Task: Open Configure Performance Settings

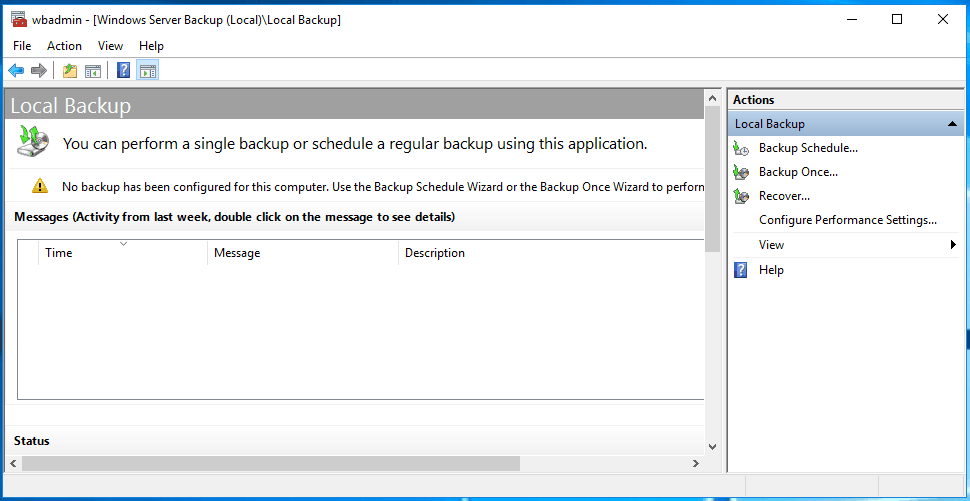Action: pyautogui.click(x=848, y=220)
